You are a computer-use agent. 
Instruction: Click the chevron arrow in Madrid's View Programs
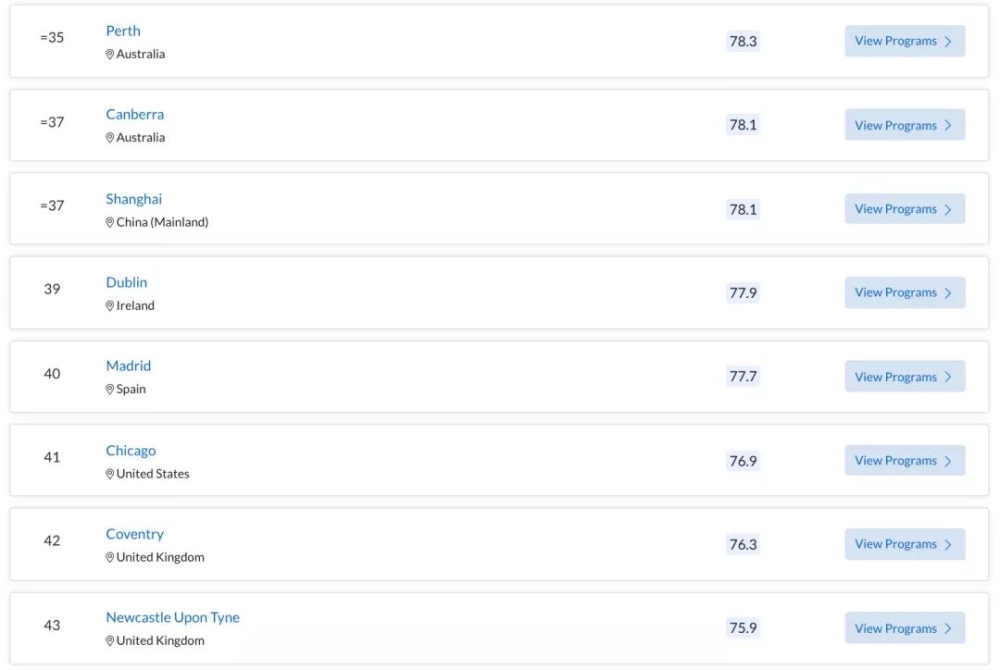coord(948,377)
